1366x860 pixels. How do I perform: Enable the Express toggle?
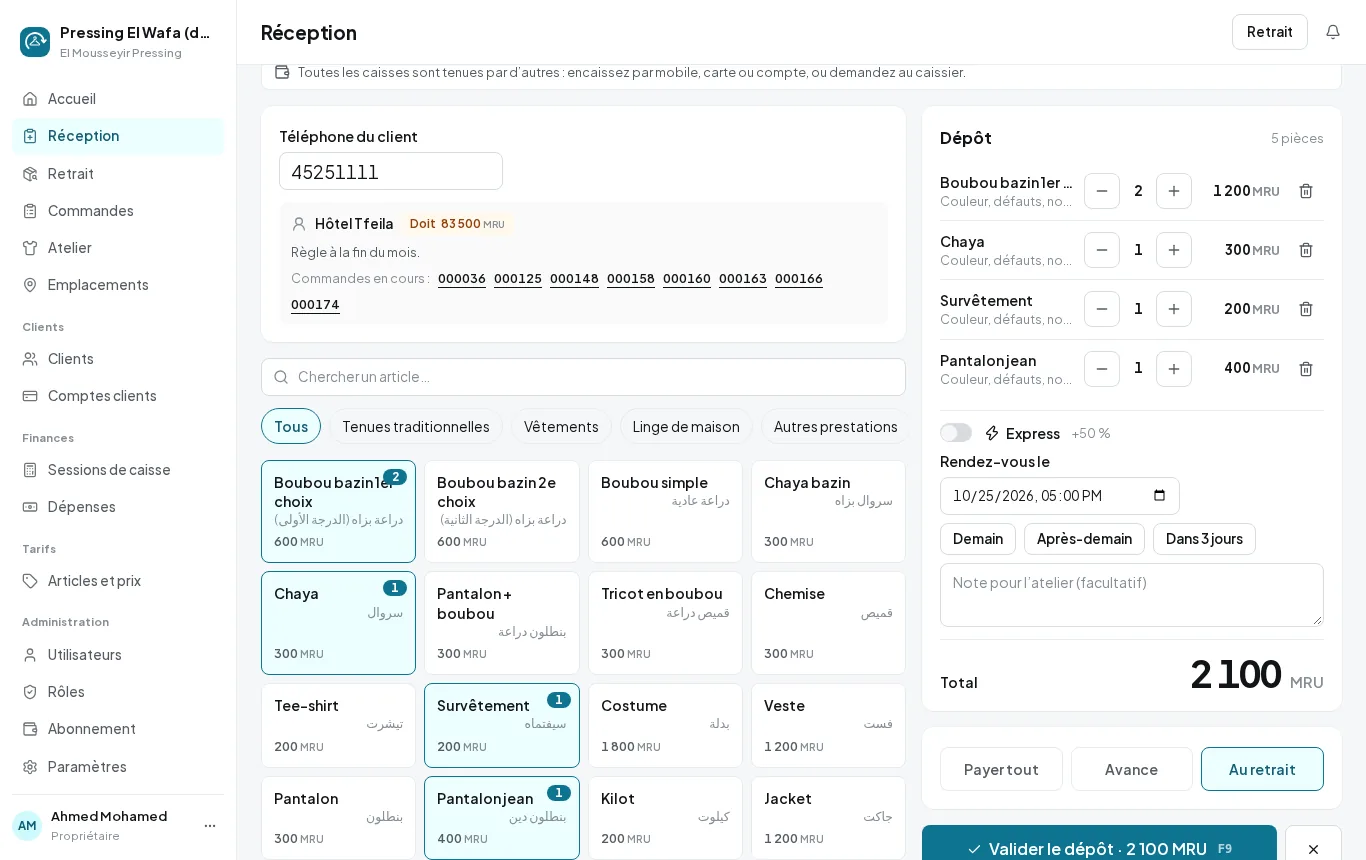pyautogui.click(x=956, y=433)
